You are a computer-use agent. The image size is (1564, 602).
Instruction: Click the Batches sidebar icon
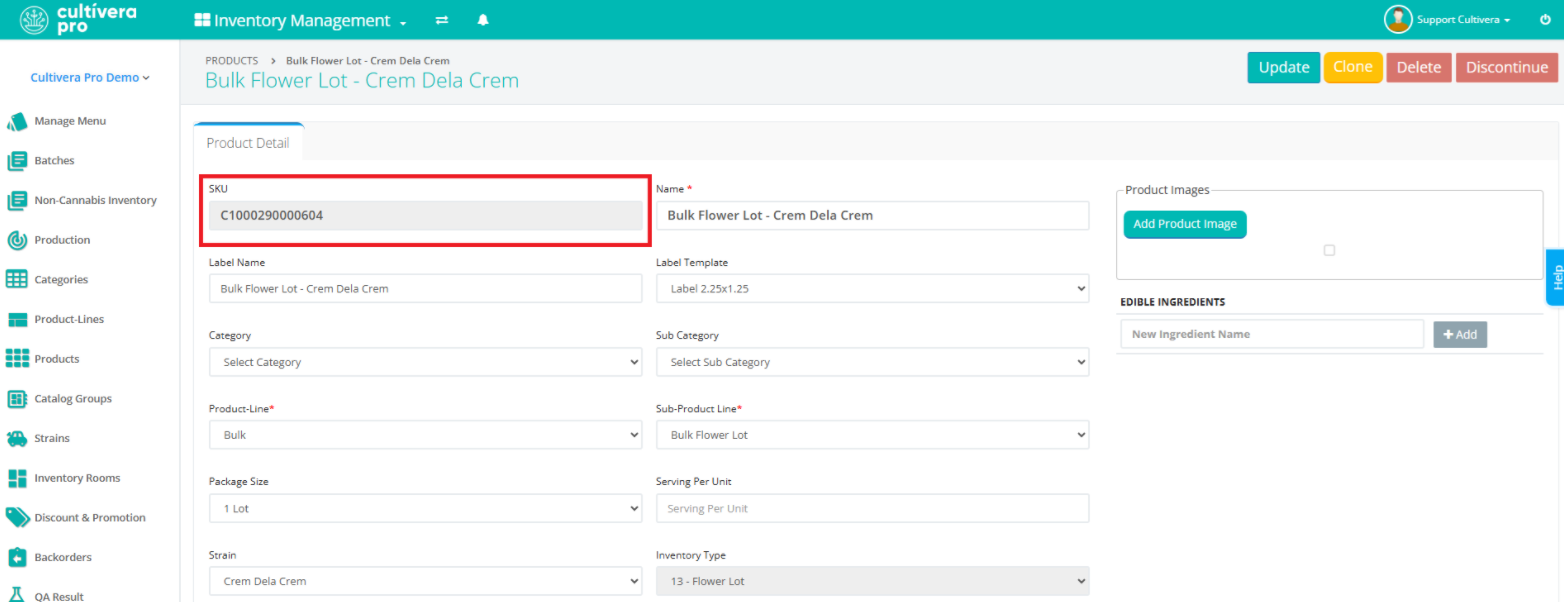[x=17, y=161]
